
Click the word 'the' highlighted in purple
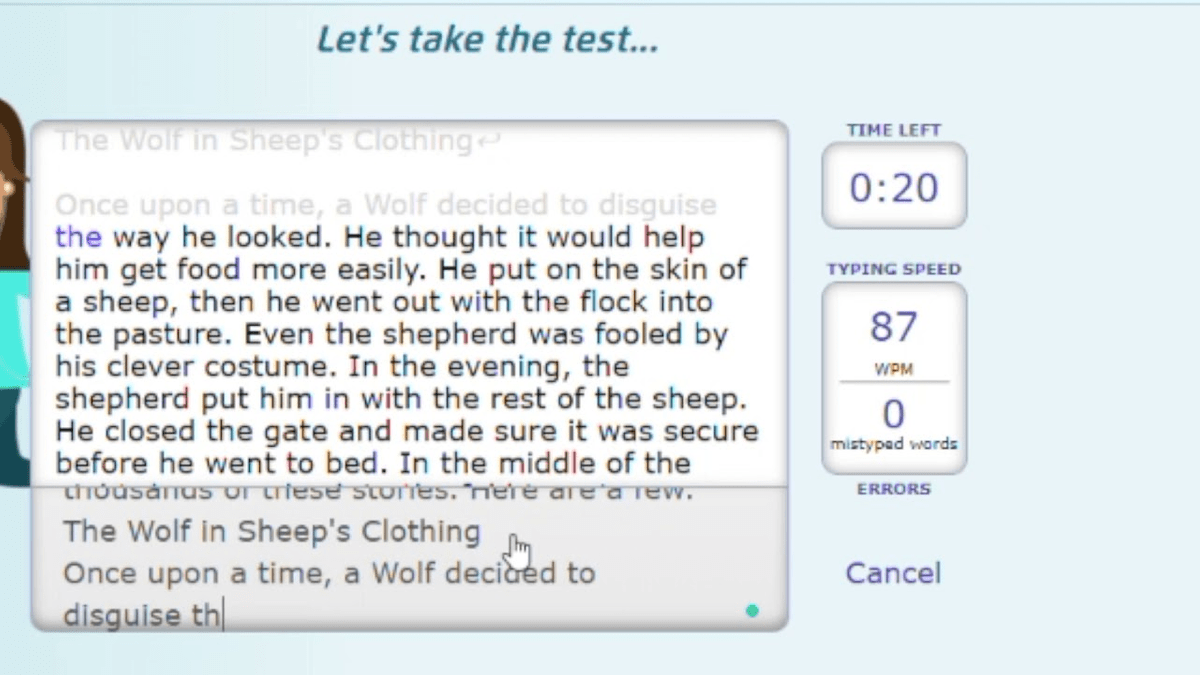(x=79, y=237)
